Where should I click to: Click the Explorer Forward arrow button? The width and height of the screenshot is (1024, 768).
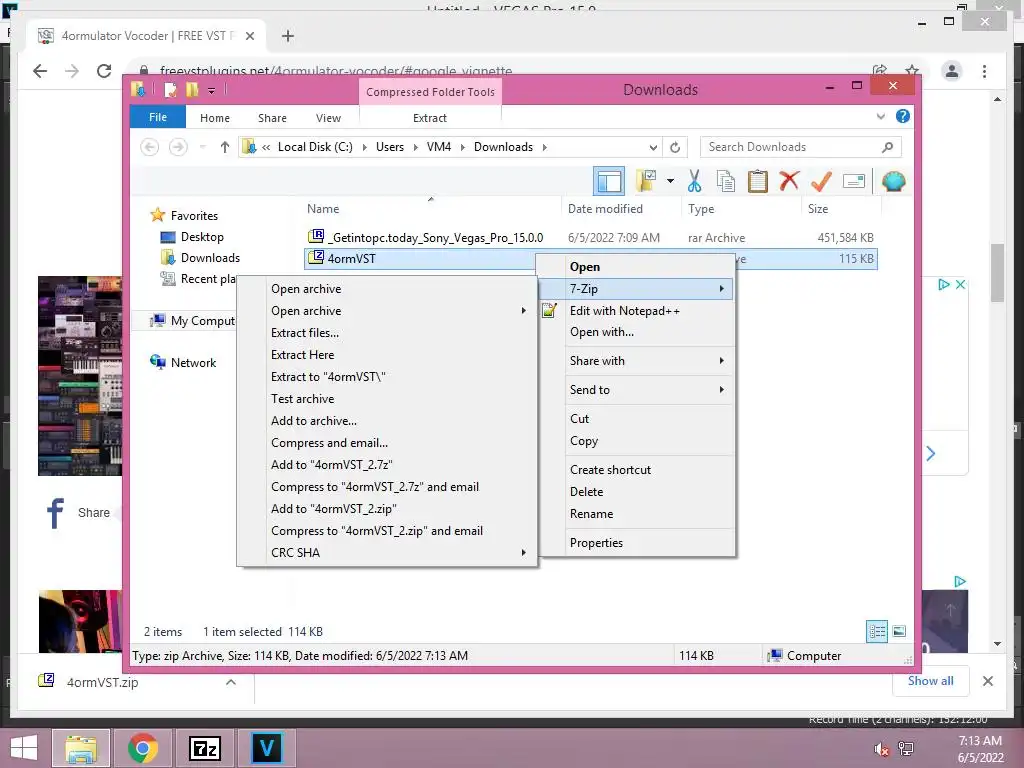pyautogui.click(x=178, y=147)
